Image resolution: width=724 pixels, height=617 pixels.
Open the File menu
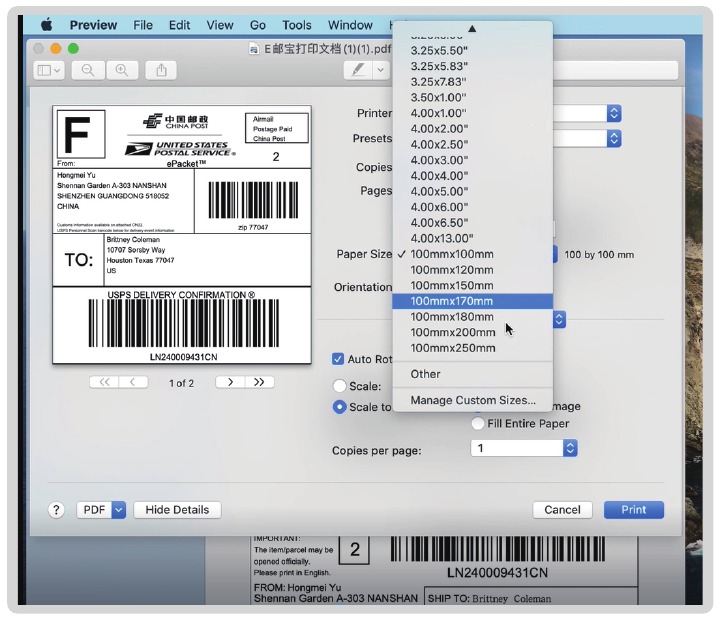[143, 25]
